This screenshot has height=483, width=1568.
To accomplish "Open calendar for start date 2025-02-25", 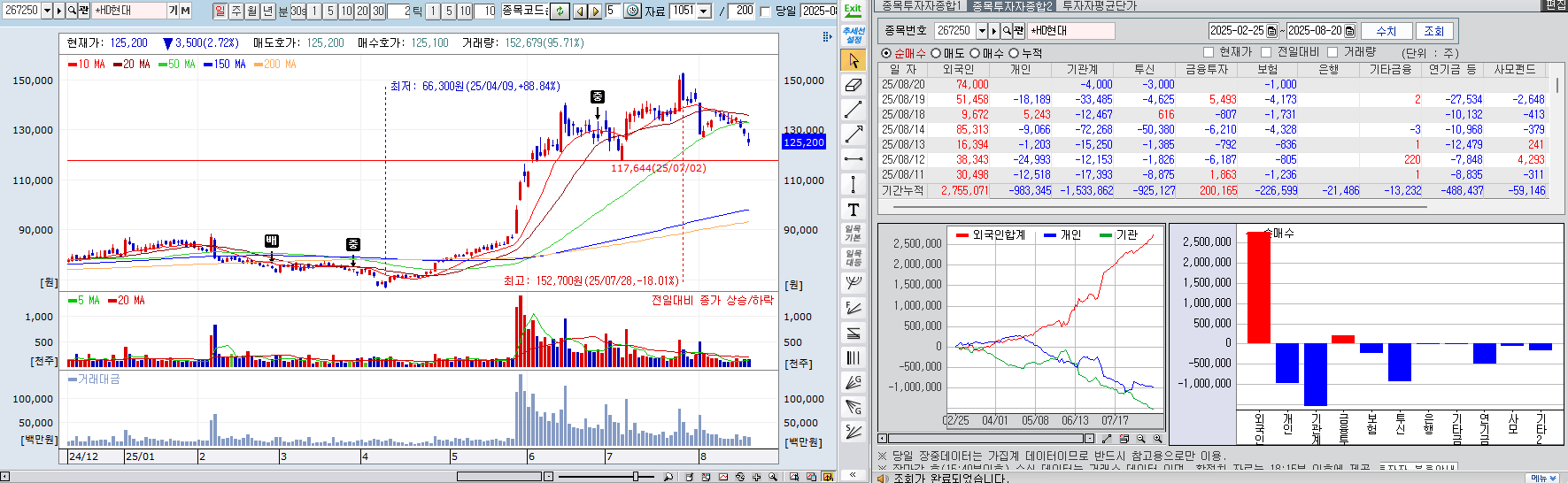I will [x=1271, y=31].
